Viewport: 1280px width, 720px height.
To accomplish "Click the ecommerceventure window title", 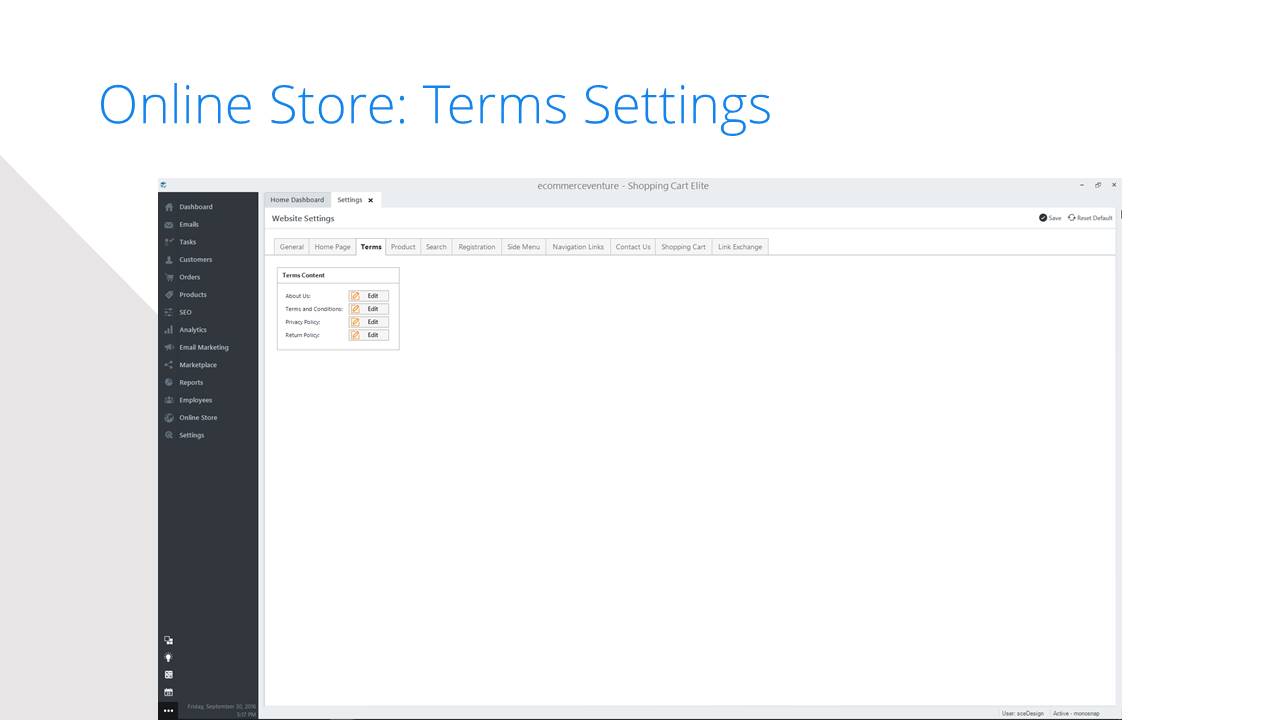I will point(623,186).
